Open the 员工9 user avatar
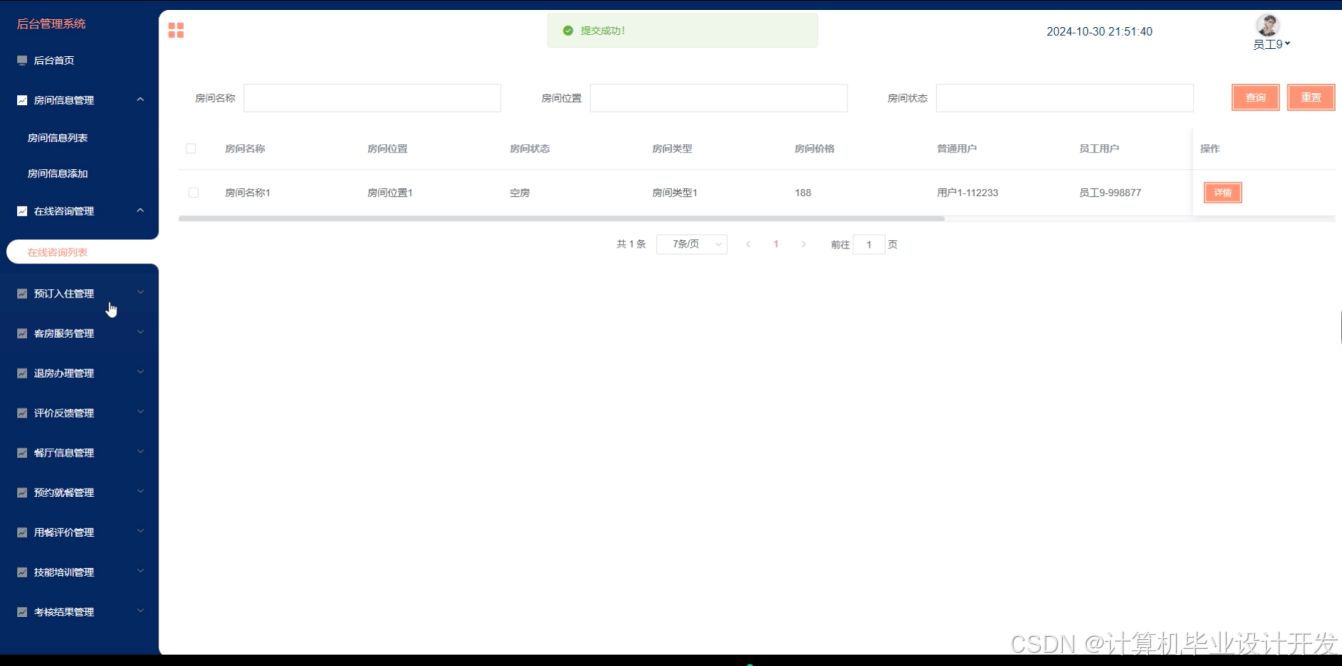 (1268, 25)
